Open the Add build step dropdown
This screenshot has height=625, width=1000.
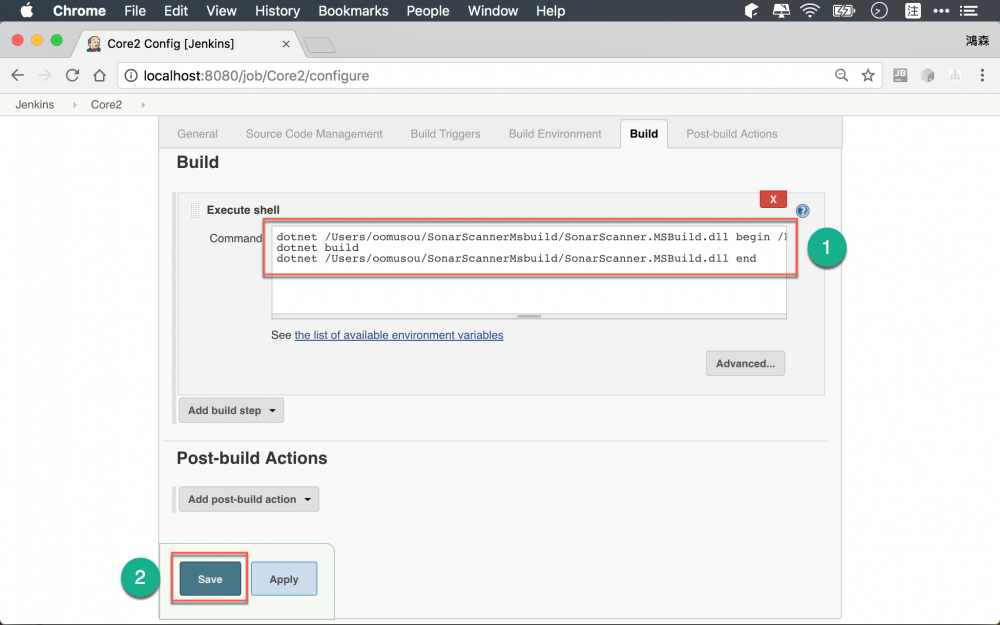tap(231, 410)
